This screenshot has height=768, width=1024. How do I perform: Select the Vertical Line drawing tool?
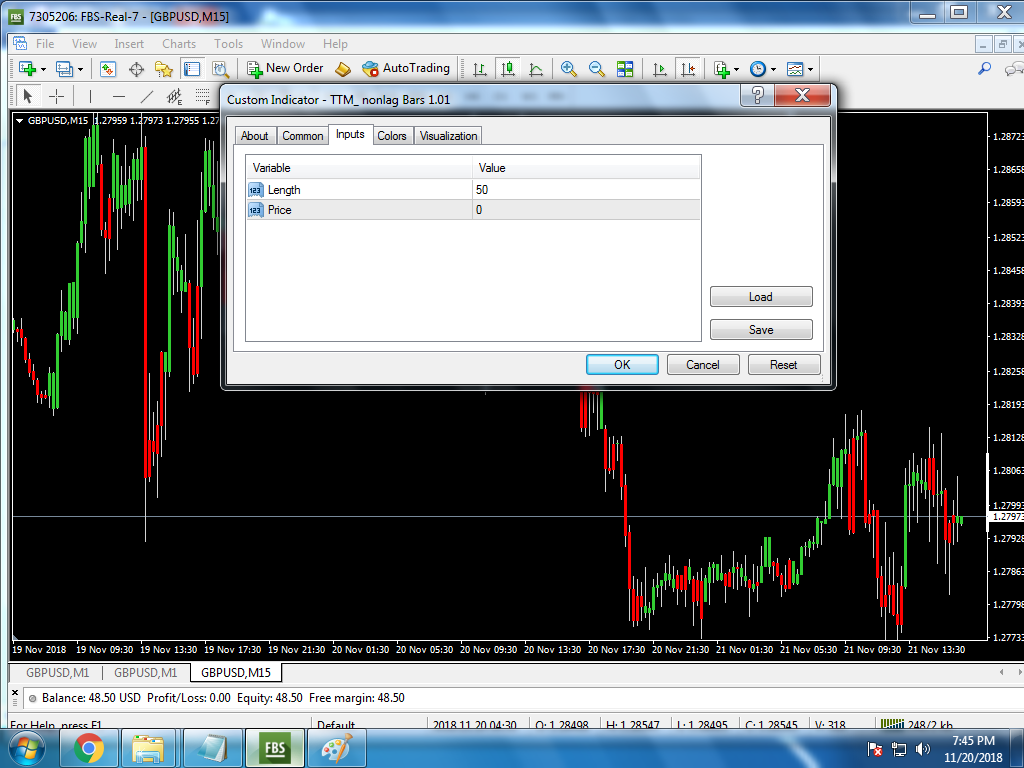90,97
